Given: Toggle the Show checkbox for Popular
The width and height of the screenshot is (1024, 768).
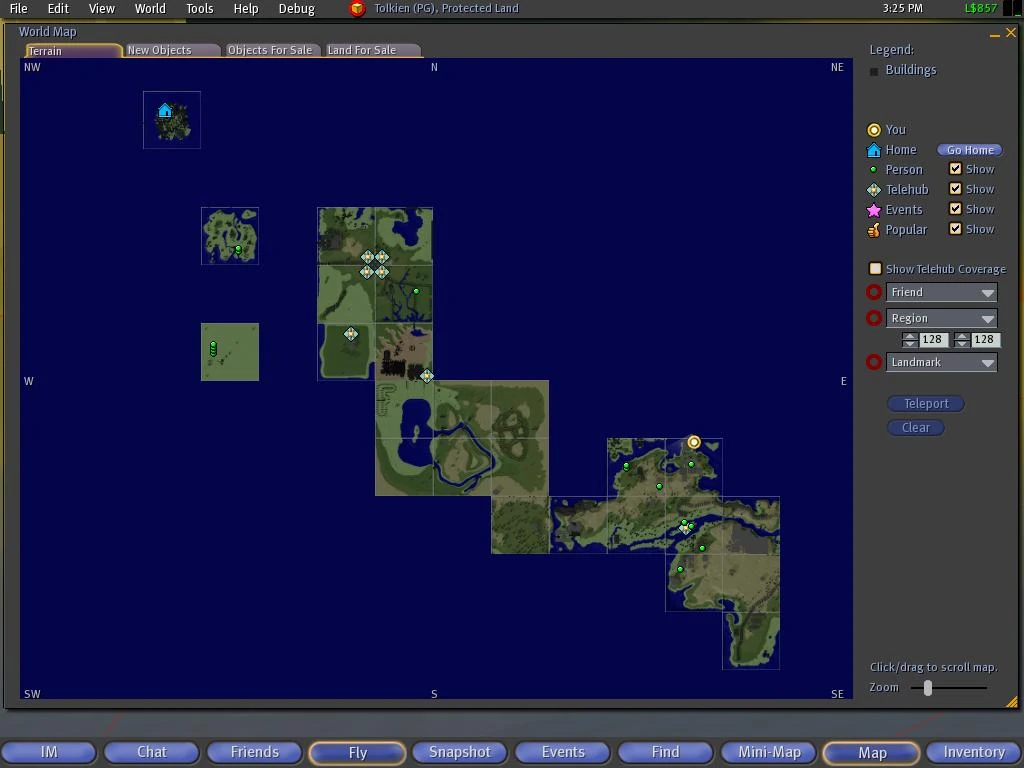Looking at the screenshot, I should [x=955, y=229].
